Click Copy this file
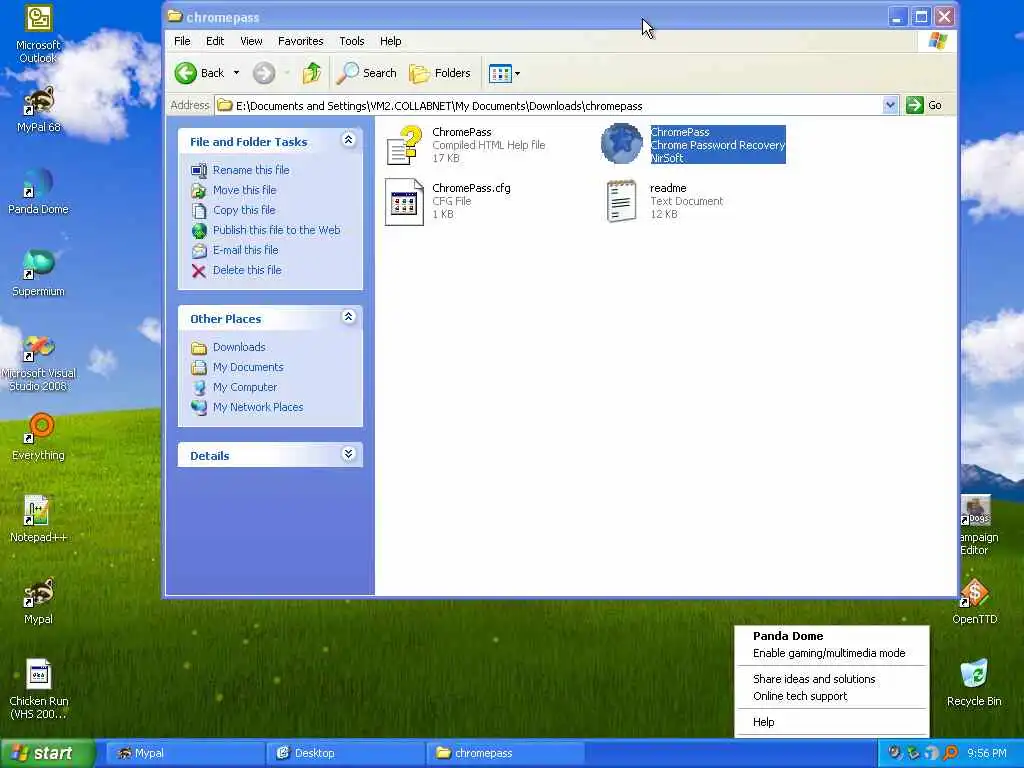 click(x=244, y=210)
